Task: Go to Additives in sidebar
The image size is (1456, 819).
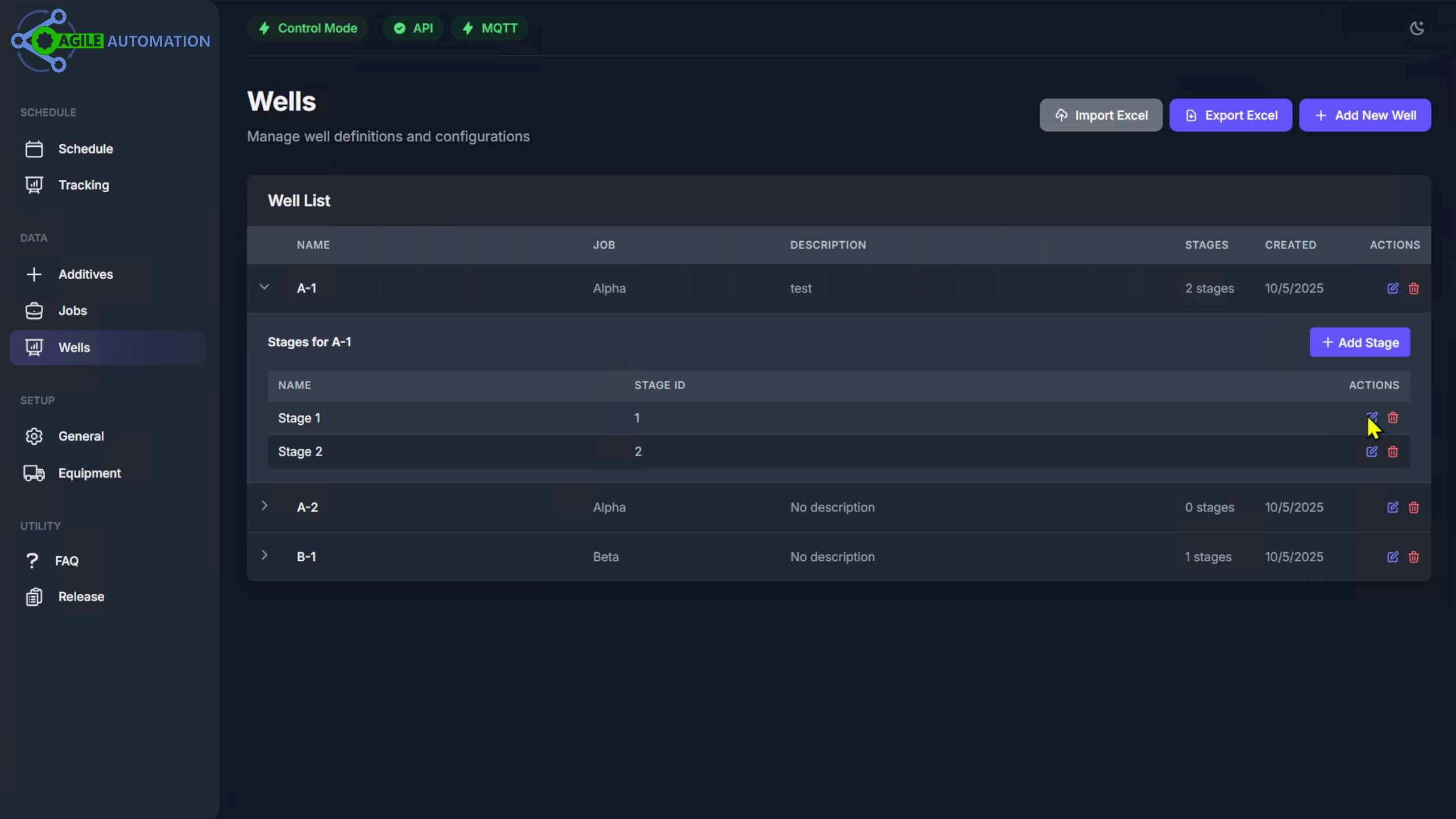Action: pyautogui.click(x=85, y=275)
